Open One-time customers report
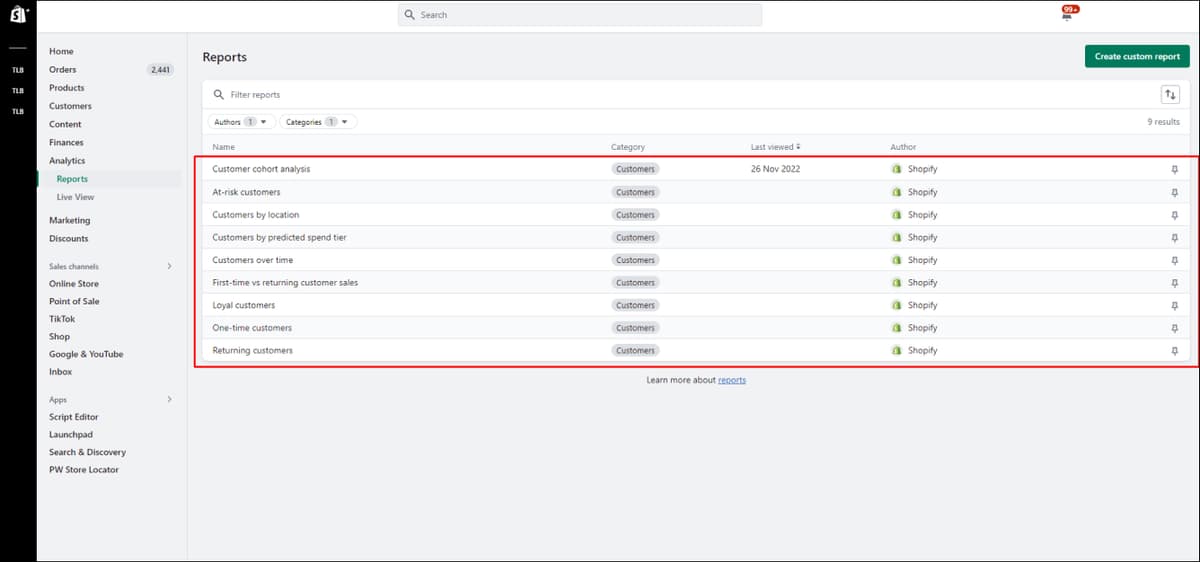The height and width of the screenshot is (562, 1200). click(x=252, y=328)
